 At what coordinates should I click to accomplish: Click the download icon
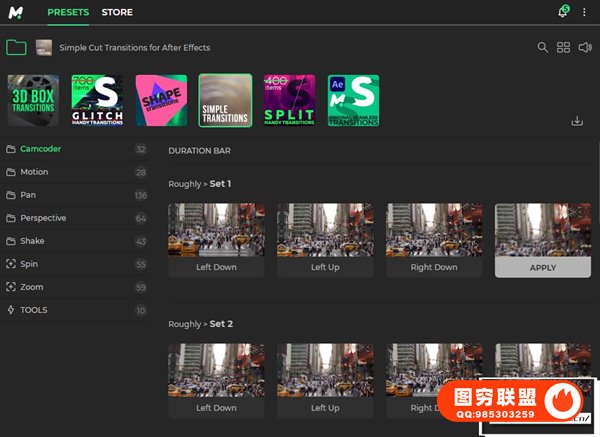click(577, 121)
